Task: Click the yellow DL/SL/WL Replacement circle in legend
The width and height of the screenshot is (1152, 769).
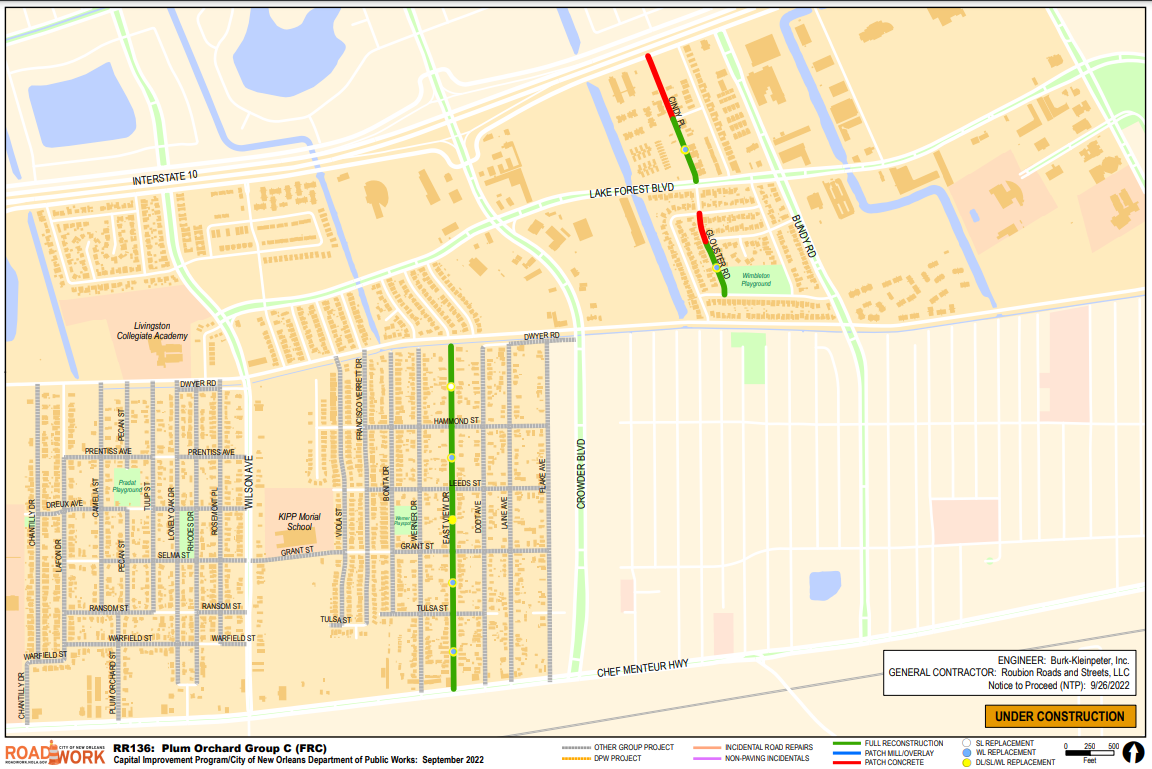Action: pyautogui.click(x=967, y=762)
